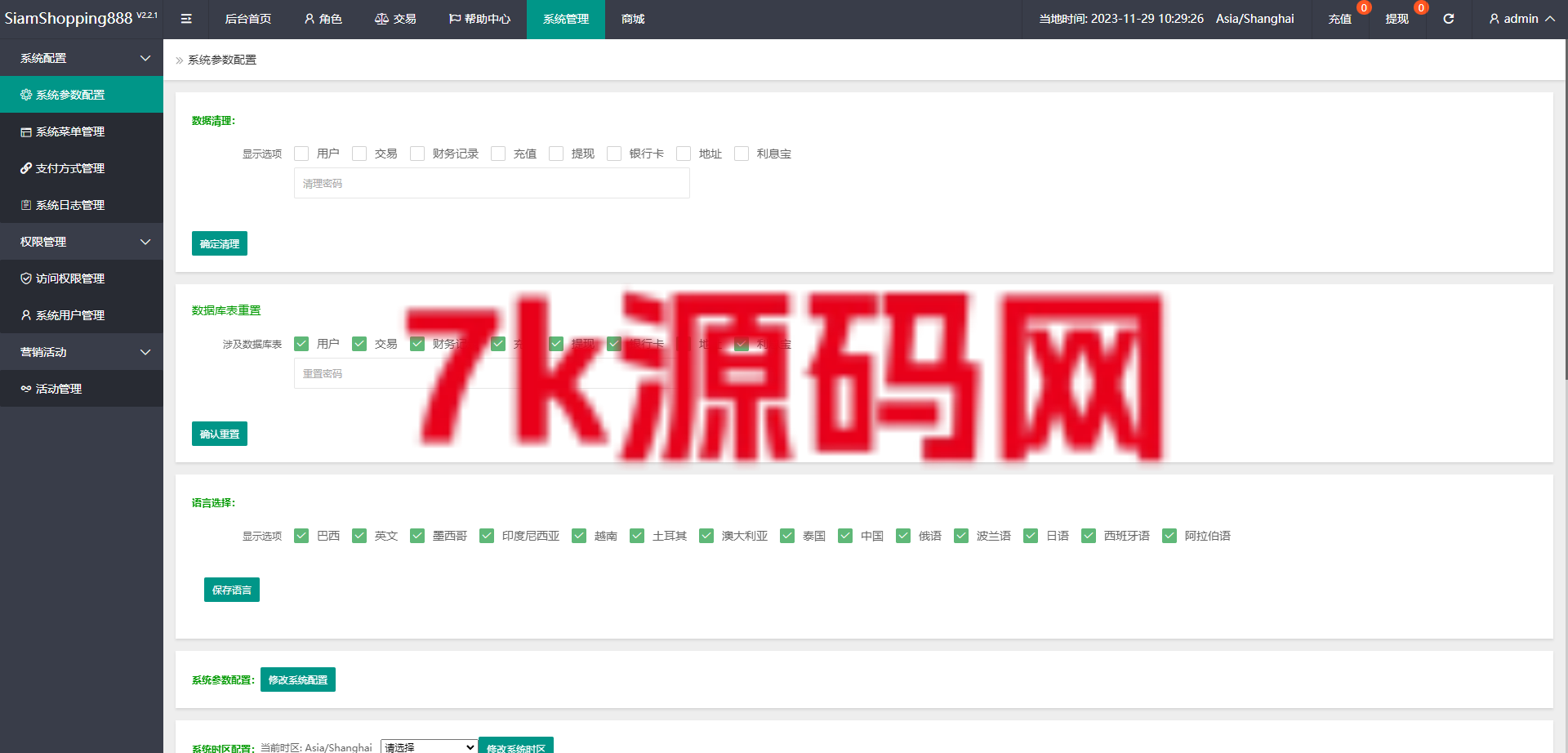Uncheck the 澳大利亚 language option
The image size is (1568, 753).
[x=706, y=536]
